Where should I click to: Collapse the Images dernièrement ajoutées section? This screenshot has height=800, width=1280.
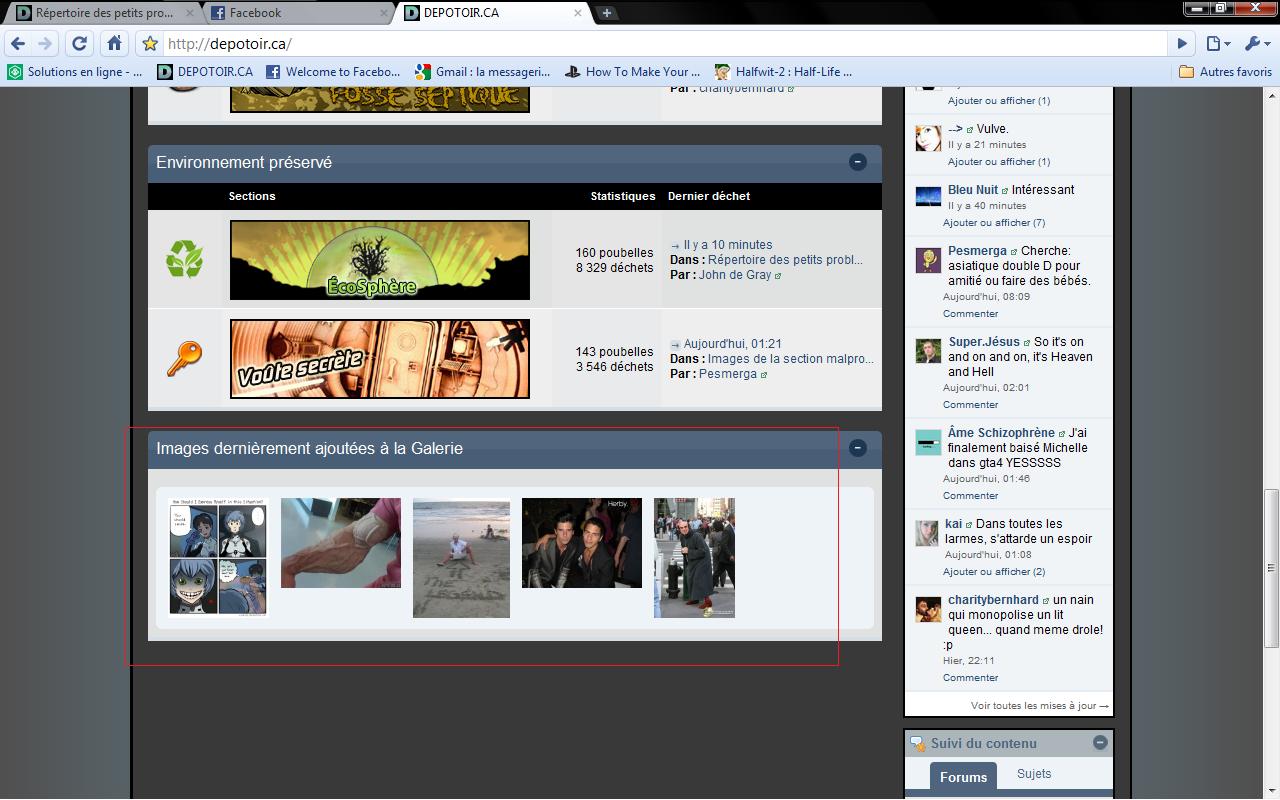[858, 448]
